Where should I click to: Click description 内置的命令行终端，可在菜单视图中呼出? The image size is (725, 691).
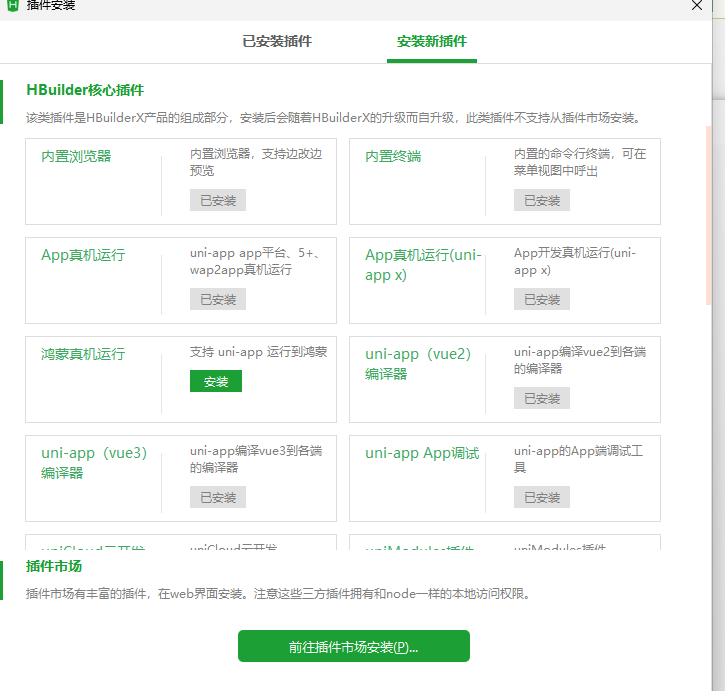point(580,162)
